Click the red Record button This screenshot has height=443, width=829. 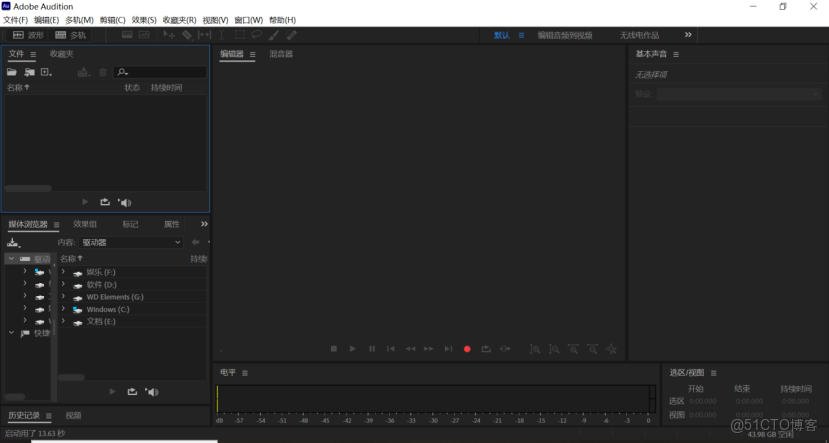(x=467, y=349)
